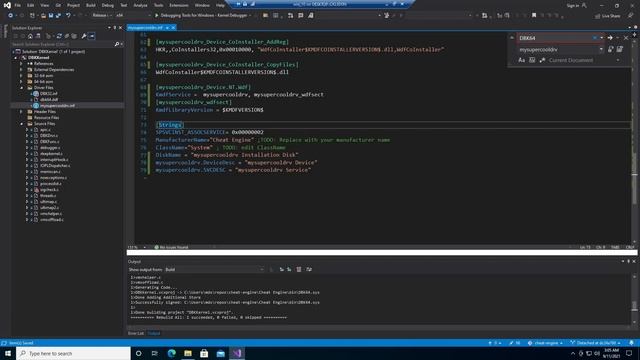Select debugger.c in Source Files

pos(50,148)
